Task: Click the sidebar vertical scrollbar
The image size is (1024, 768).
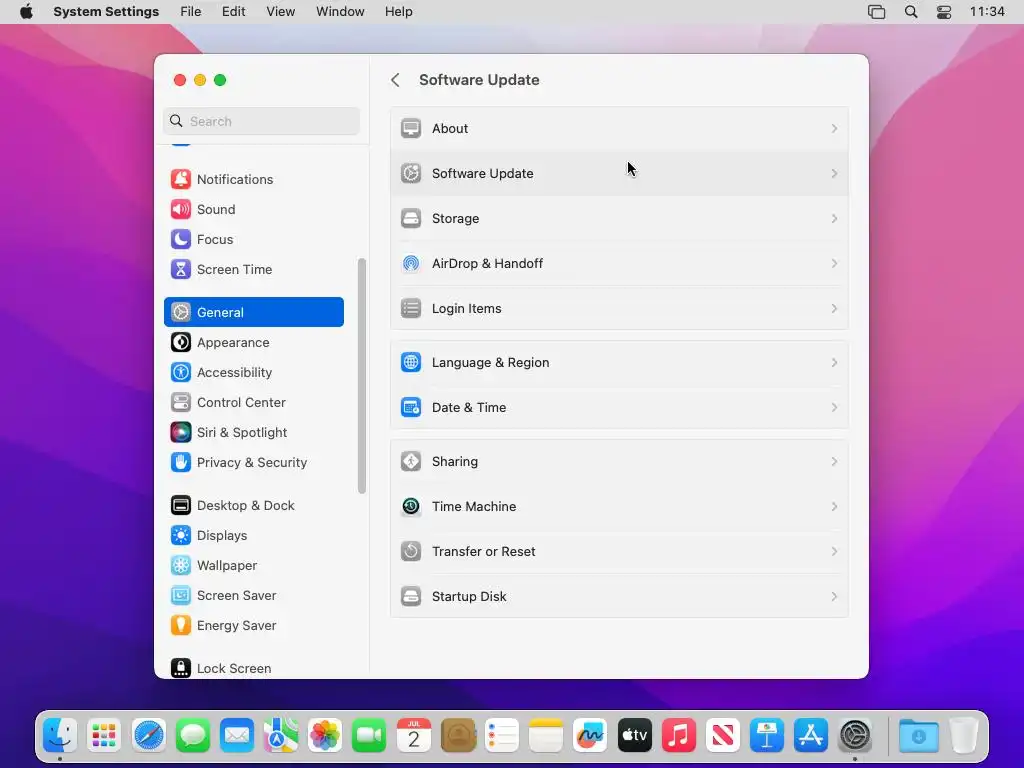Action: pyautogui.click(x=362, y=376)
